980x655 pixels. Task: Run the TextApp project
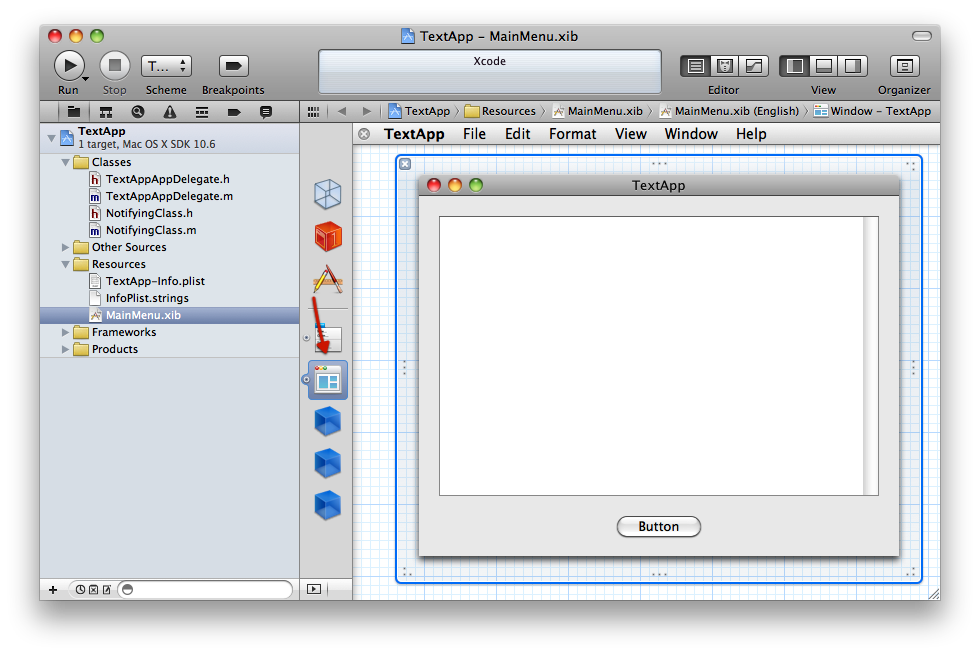[x=69, y=66]
